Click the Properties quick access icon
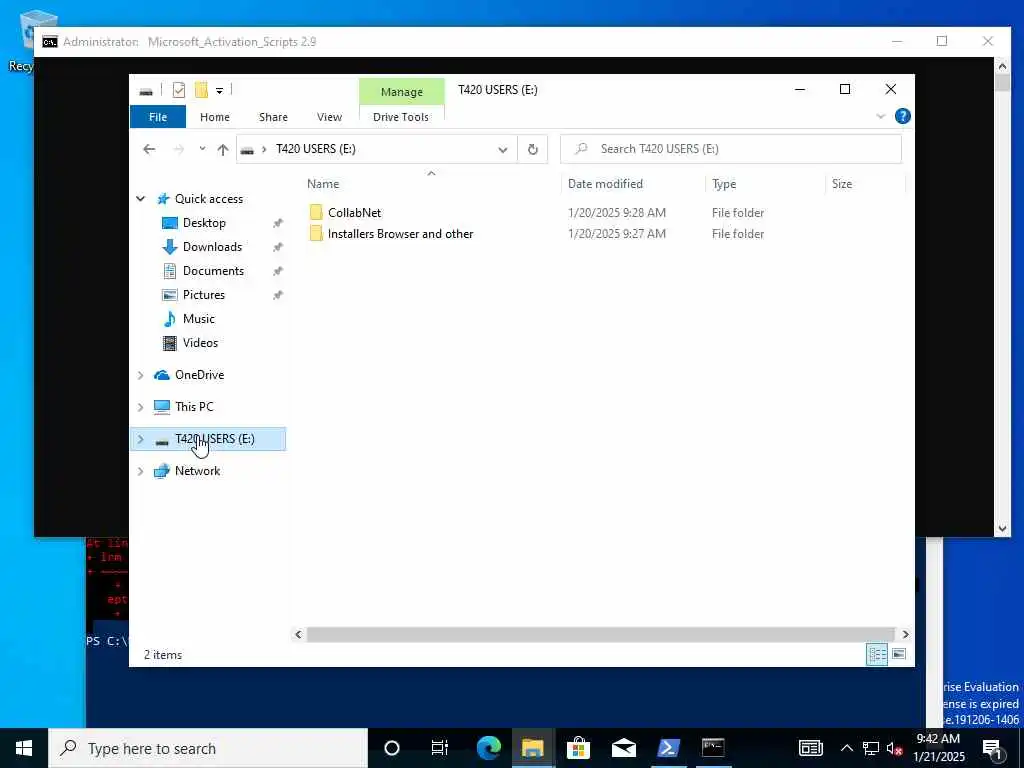 (178, 90)
